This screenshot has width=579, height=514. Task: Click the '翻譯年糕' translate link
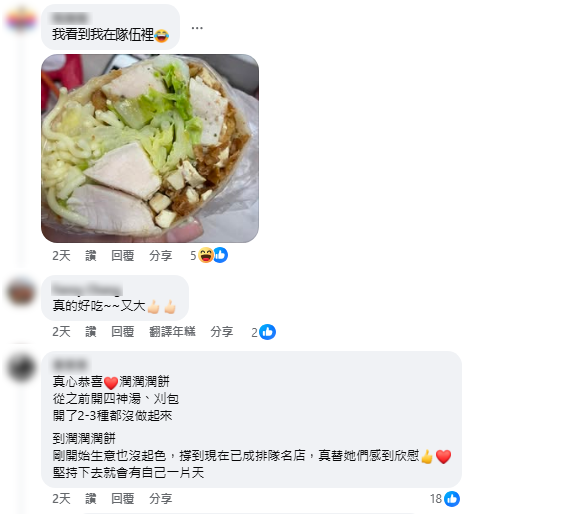[x=172, y=332]
